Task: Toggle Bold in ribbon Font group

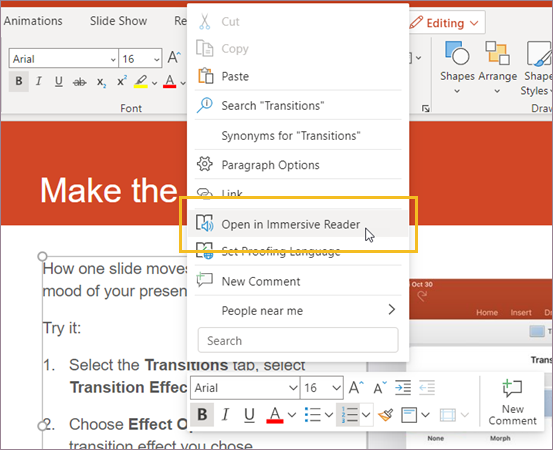Action: tap(19, 81)
